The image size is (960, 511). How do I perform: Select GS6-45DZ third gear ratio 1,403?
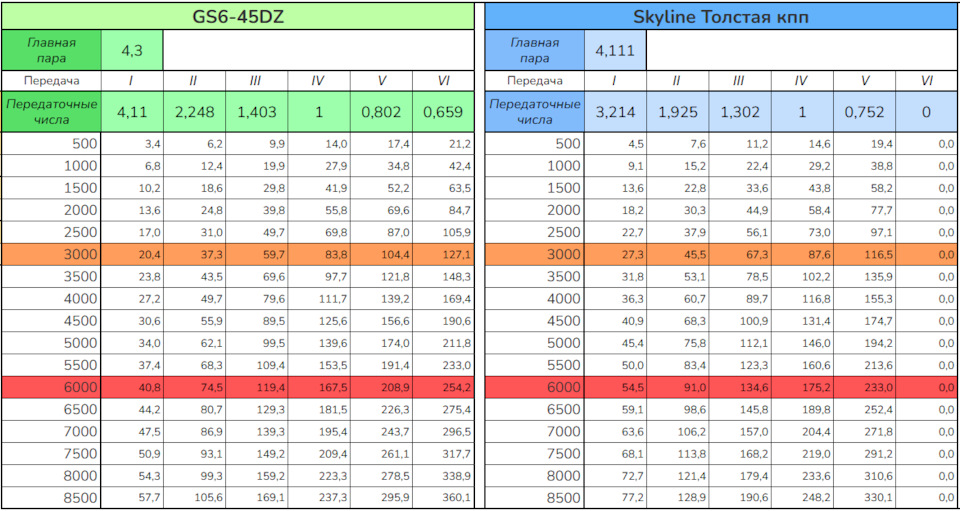tap(257, 112)
